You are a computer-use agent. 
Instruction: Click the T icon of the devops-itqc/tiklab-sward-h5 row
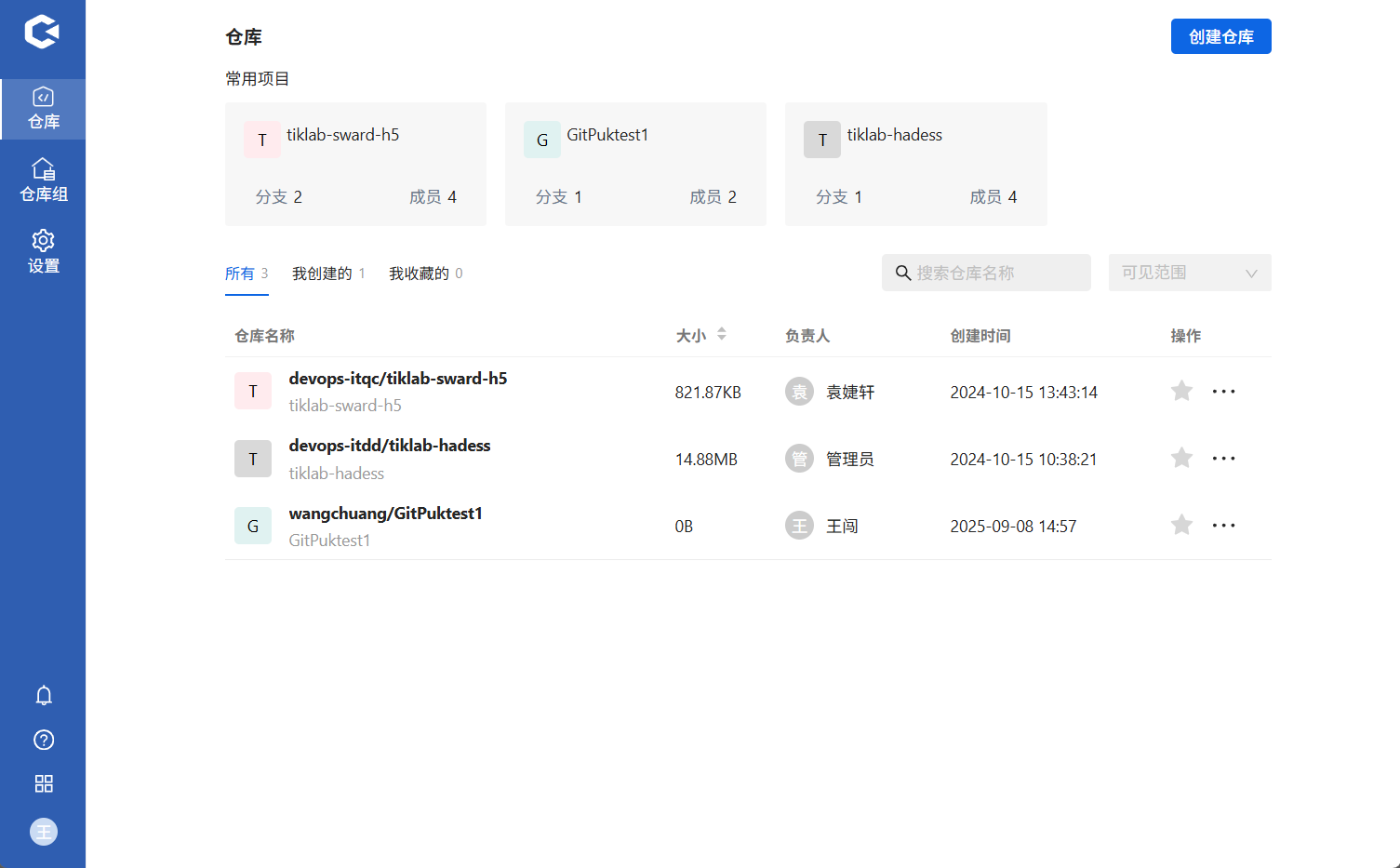pyautogui.click(x=253, y=392)
